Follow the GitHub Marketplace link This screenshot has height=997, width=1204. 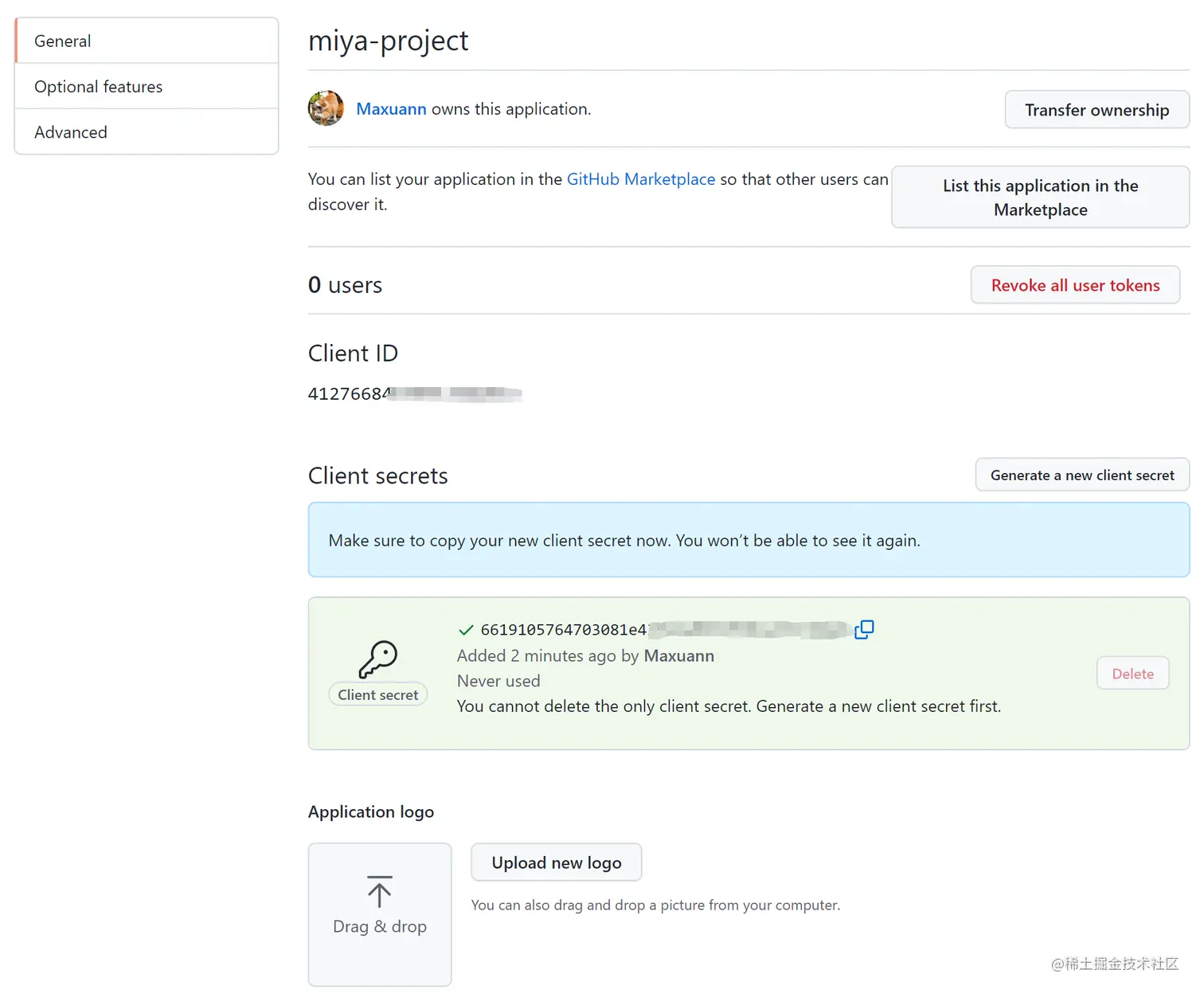click(640, 179)
